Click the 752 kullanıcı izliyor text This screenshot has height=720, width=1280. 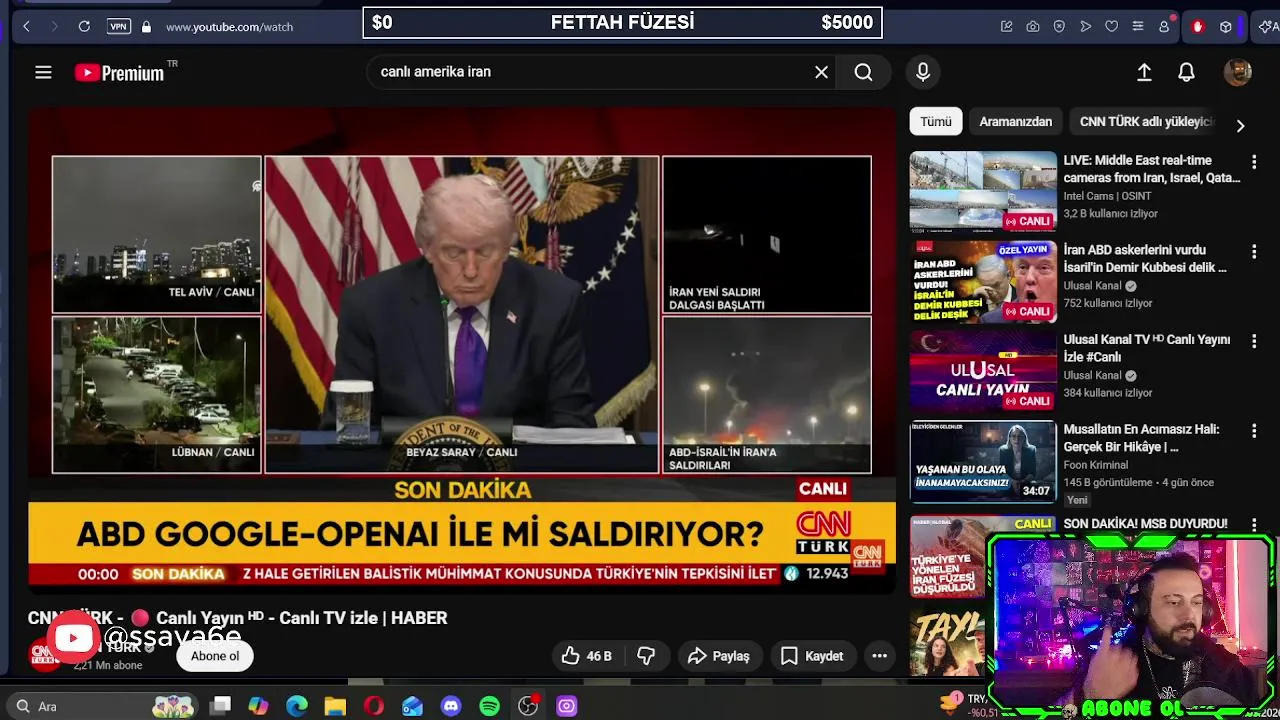(1108, 303)
